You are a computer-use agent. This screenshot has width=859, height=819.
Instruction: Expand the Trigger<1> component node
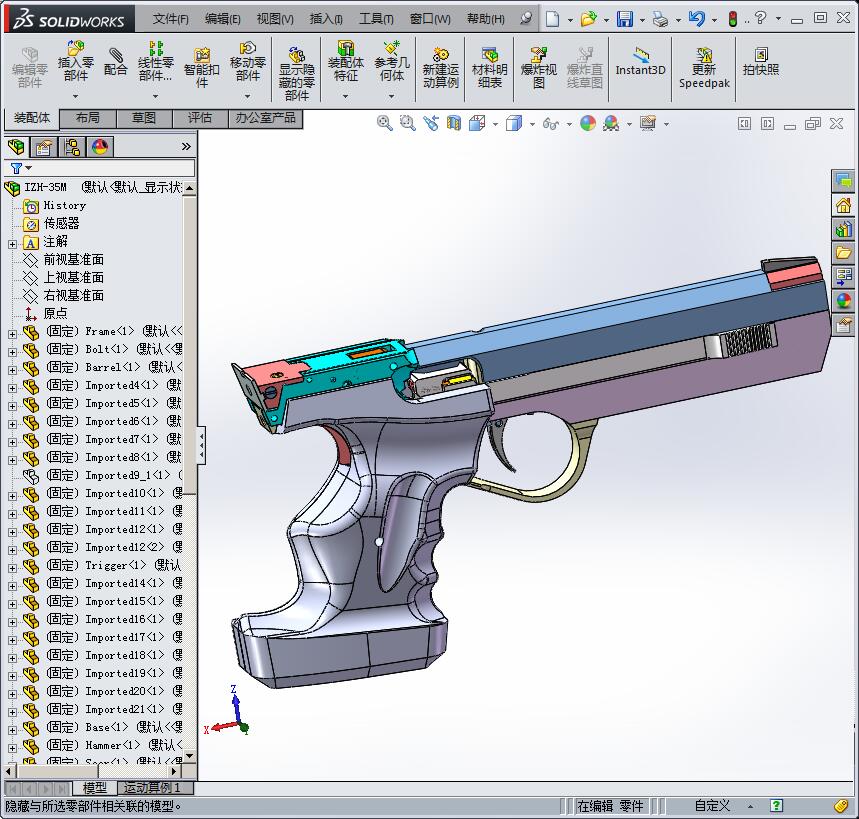[x=13, y=568]
